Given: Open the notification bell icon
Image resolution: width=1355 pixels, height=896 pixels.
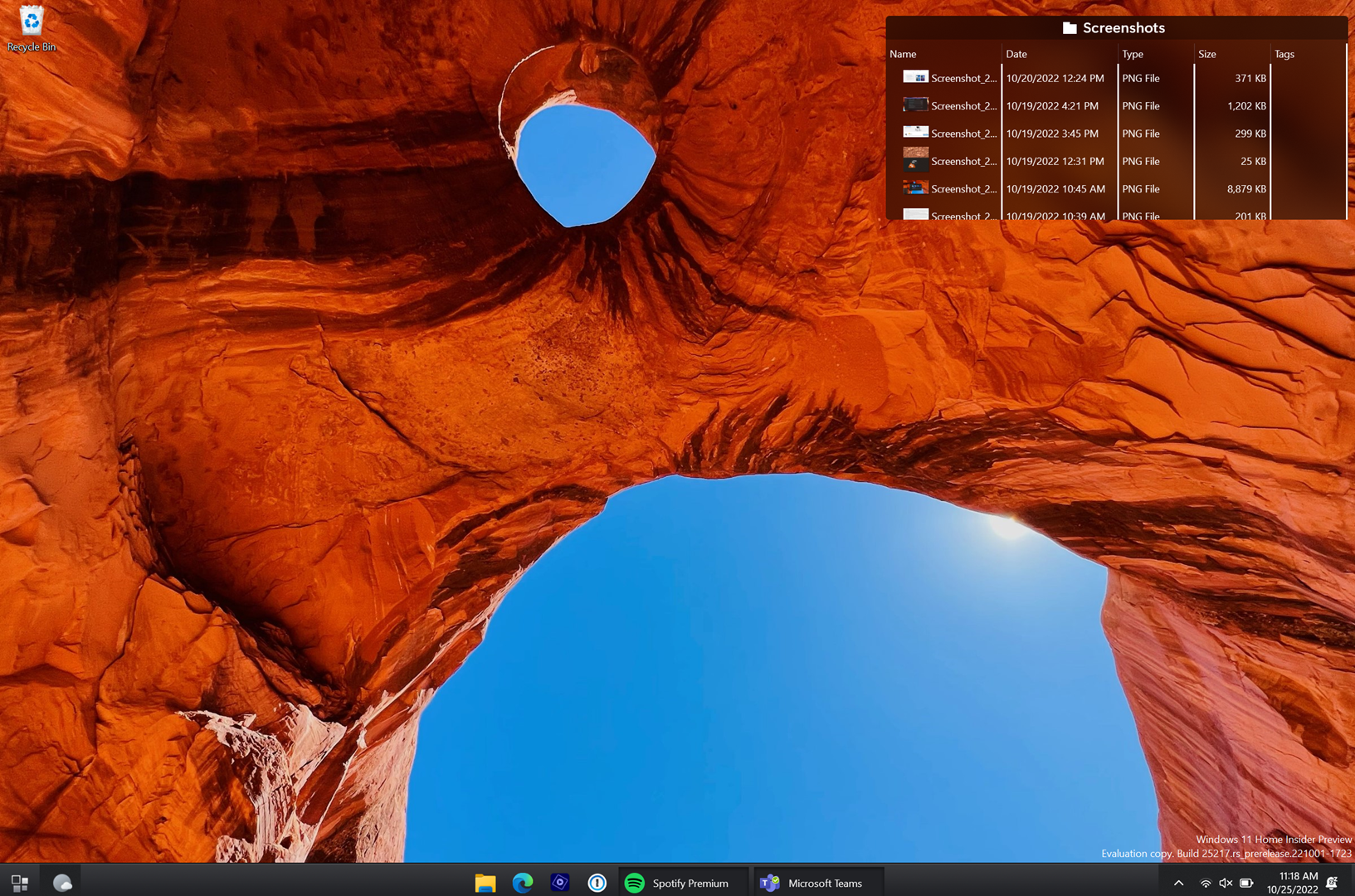Looking at the screenshot, I should [x=1332, y=883].
